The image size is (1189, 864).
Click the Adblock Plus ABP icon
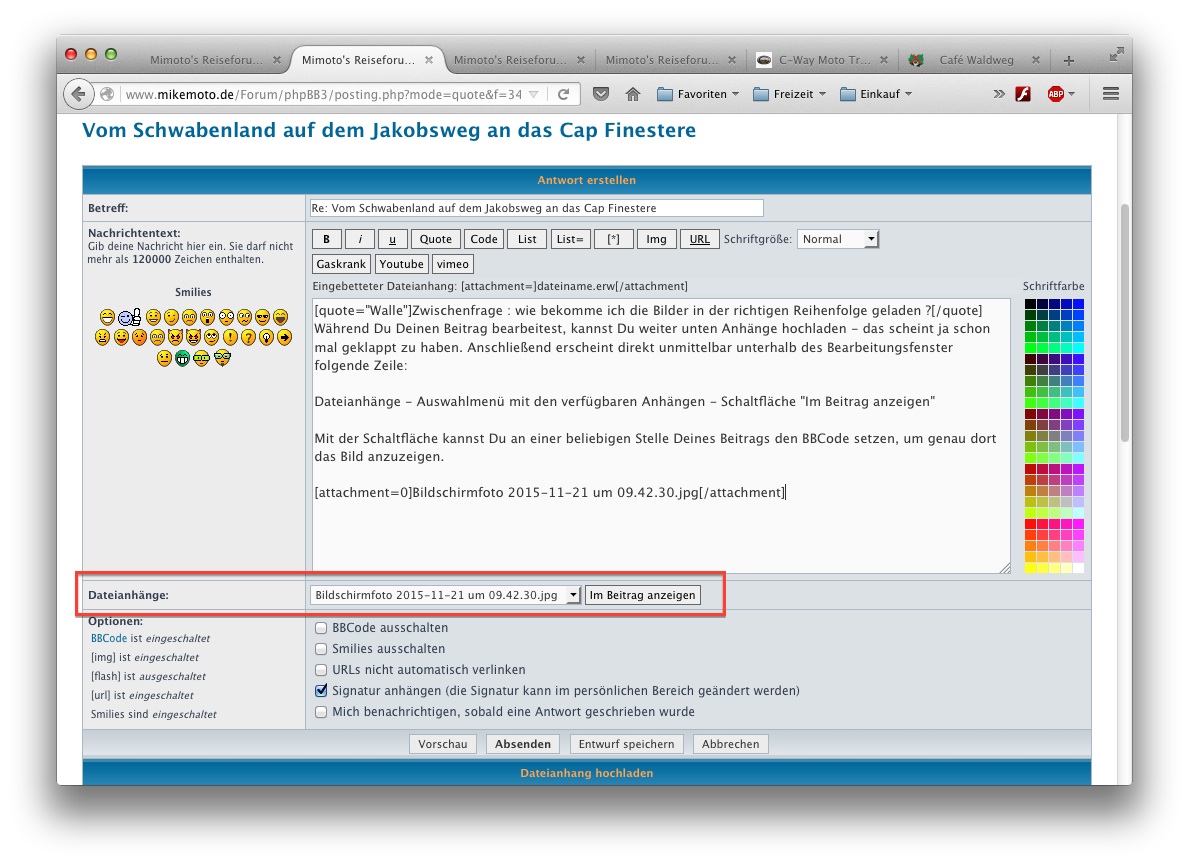[x=1055, y=94]
